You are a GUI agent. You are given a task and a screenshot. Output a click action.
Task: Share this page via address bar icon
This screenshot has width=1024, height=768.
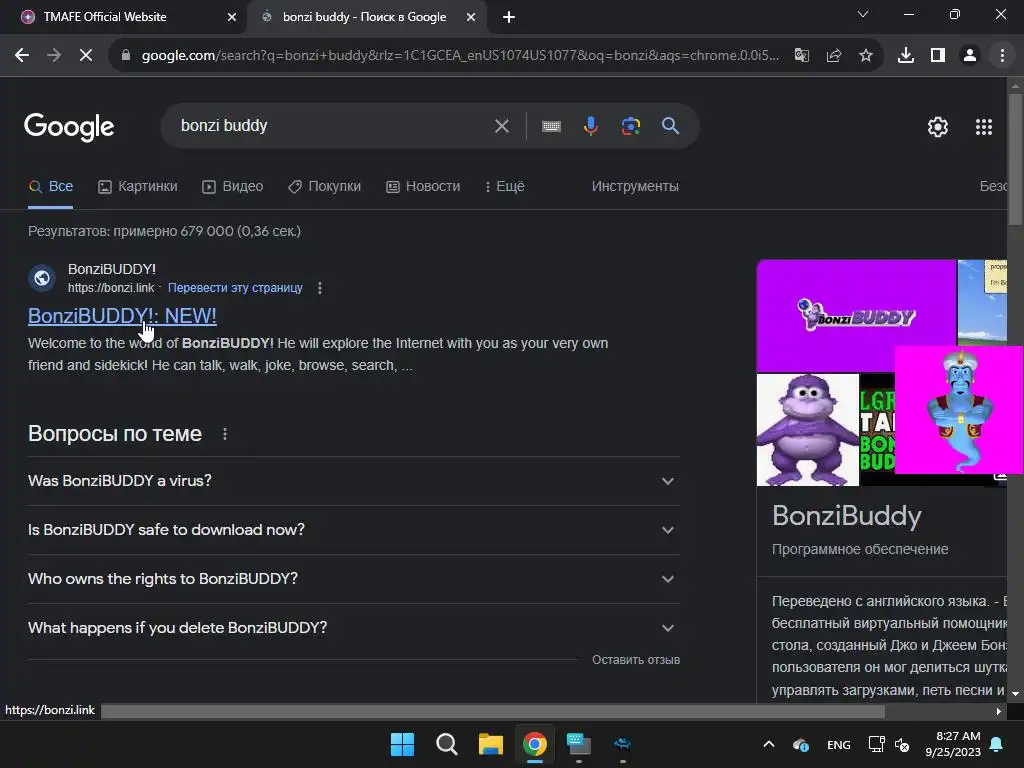point(833,56)
